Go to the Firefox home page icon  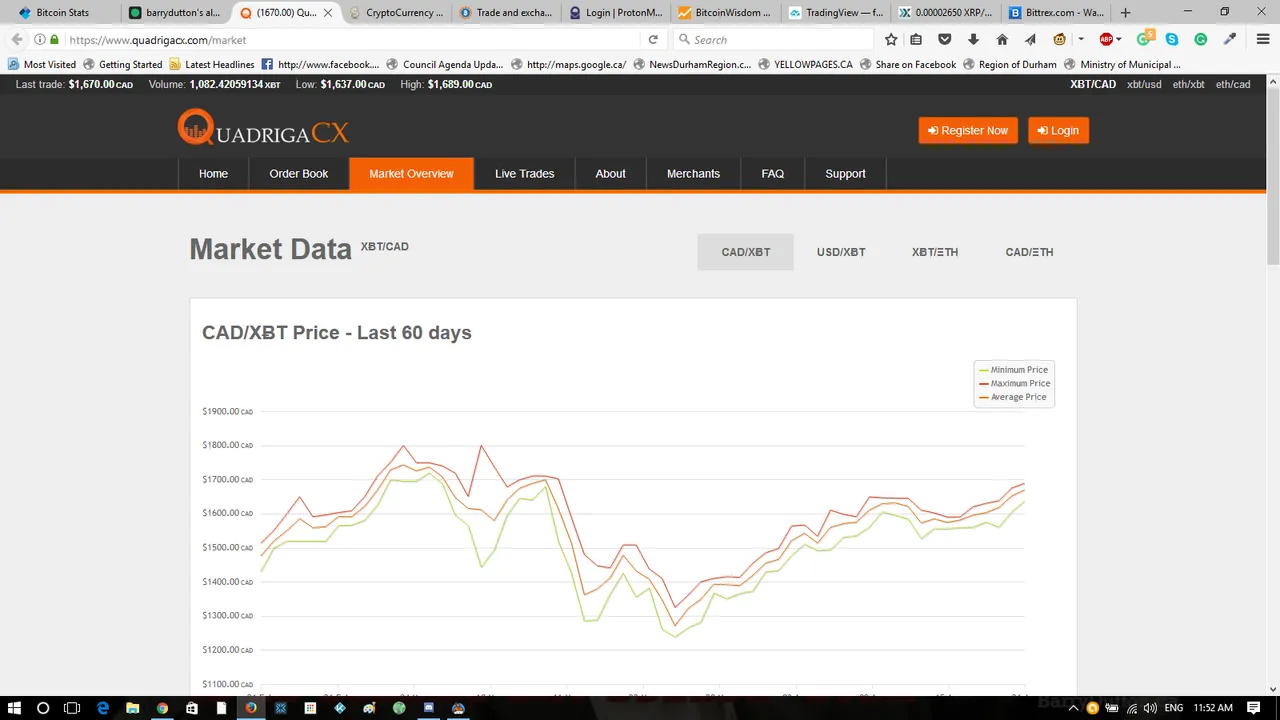[x=1002, y=40]
